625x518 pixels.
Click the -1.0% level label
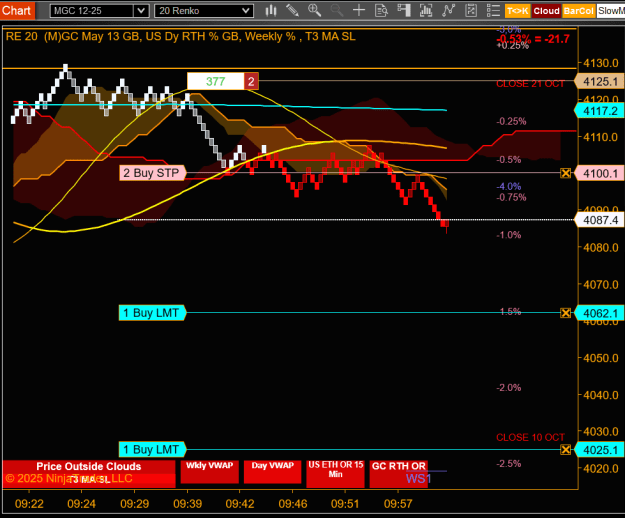click(x=509, y=235)
